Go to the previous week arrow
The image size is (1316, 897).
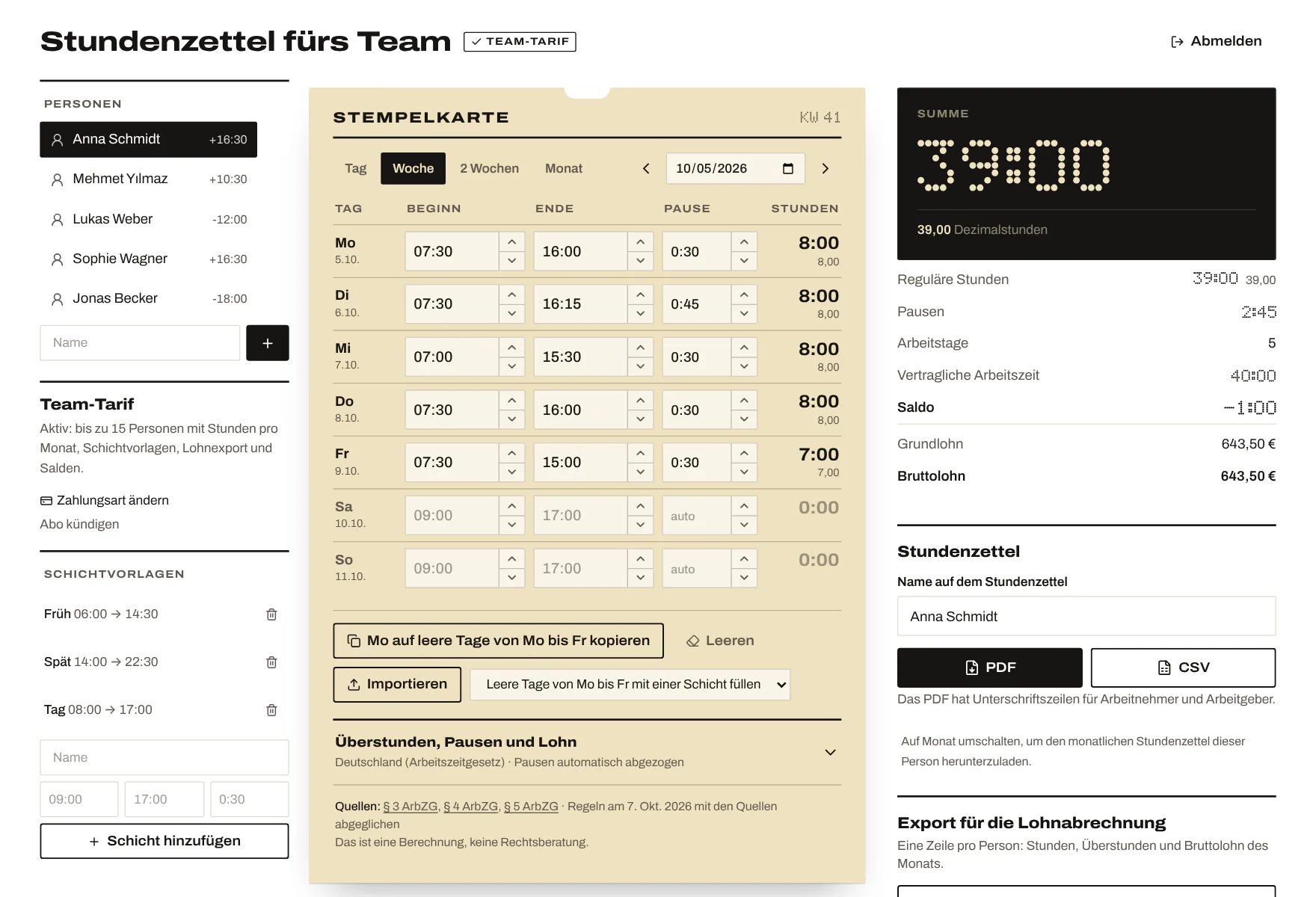tap(646, 169)
